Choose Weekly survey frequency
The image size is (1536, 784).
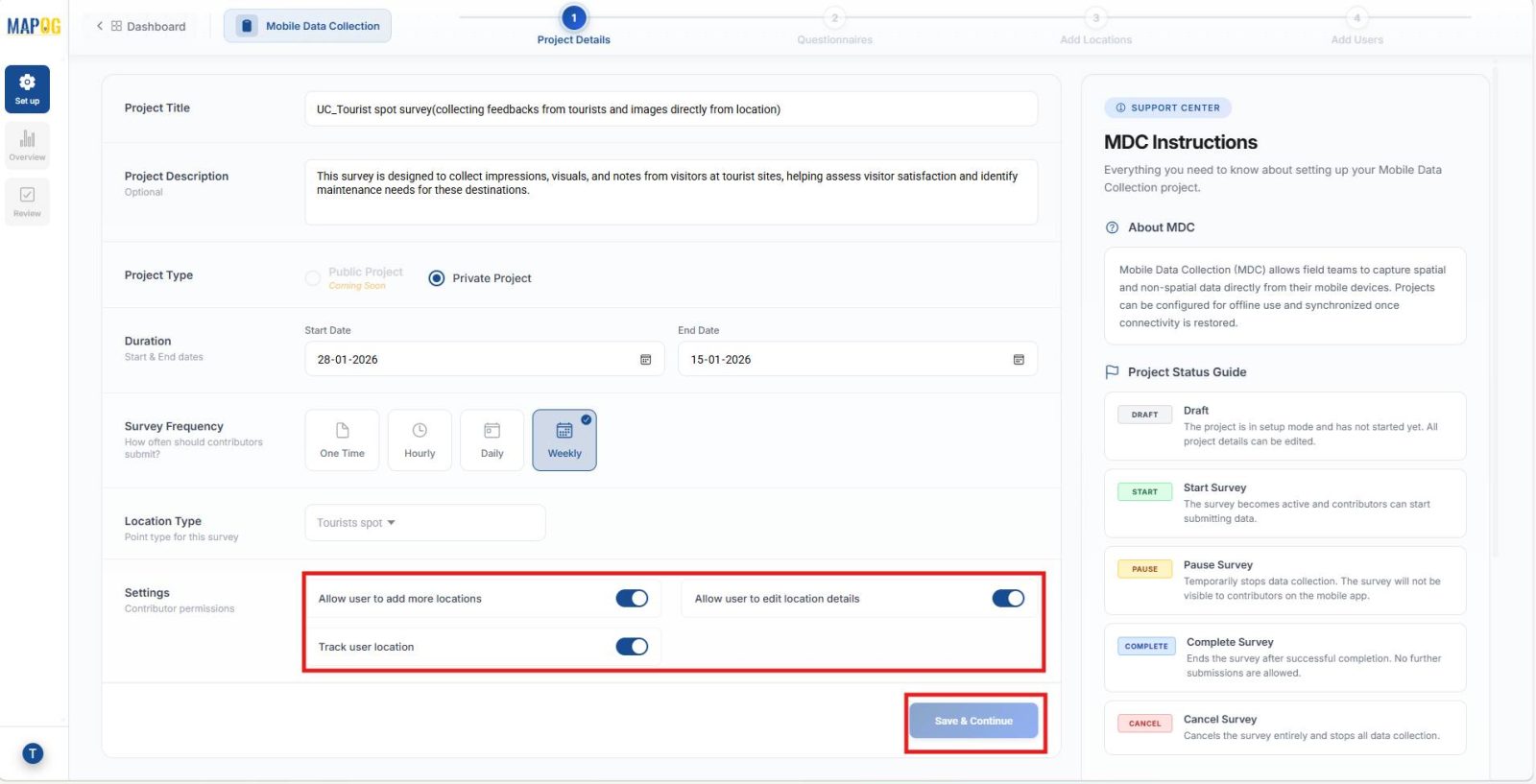point(564,440)
